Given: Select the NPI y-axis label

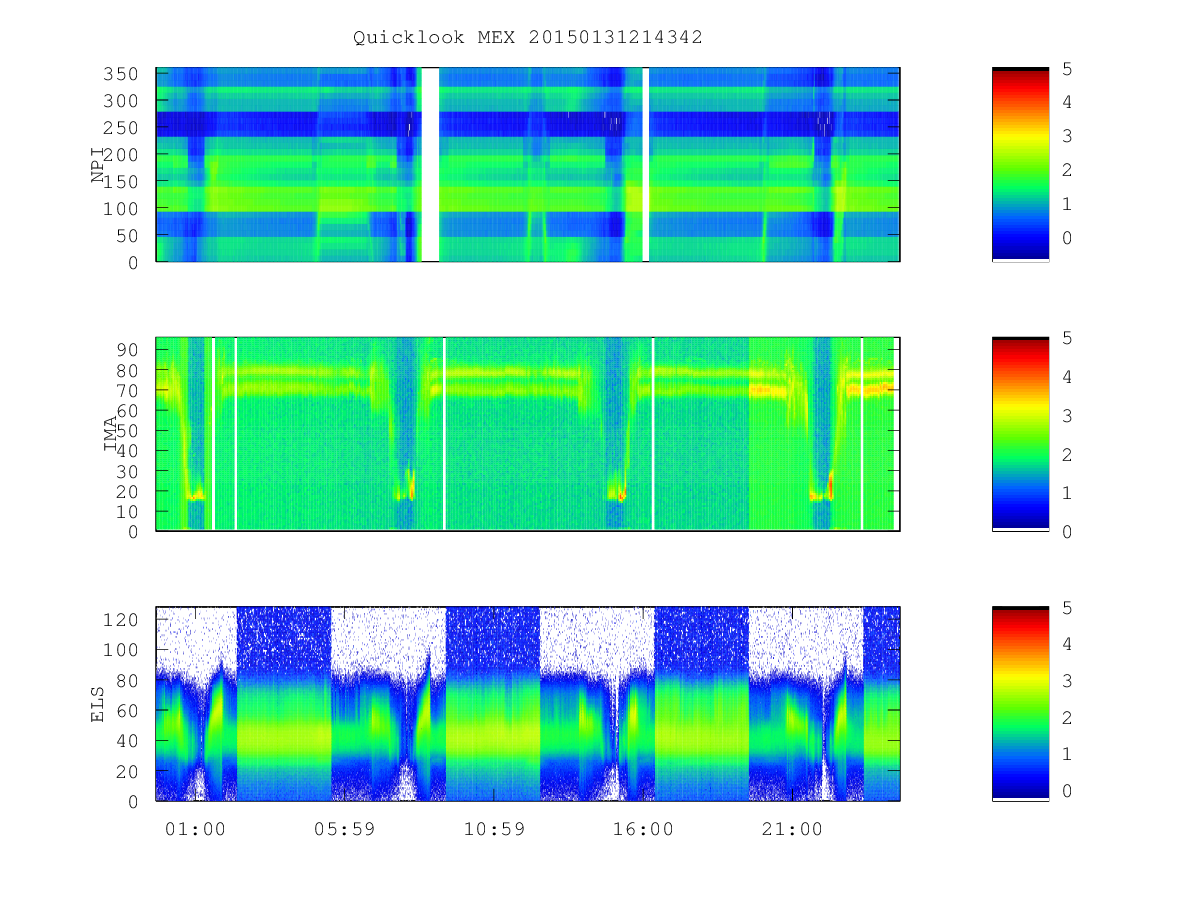Looking at the screenshot, I should [99, 165].
